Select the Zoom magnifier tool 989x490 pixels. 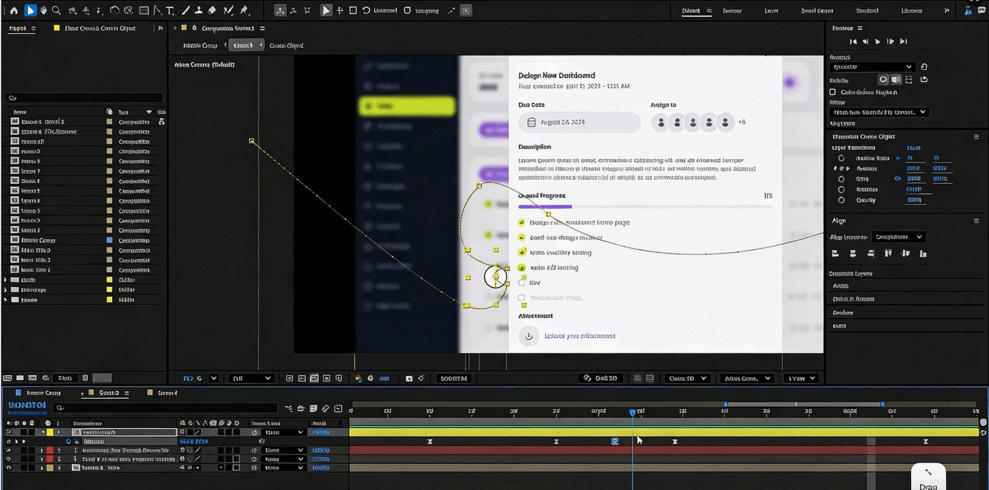pos(56,11)
